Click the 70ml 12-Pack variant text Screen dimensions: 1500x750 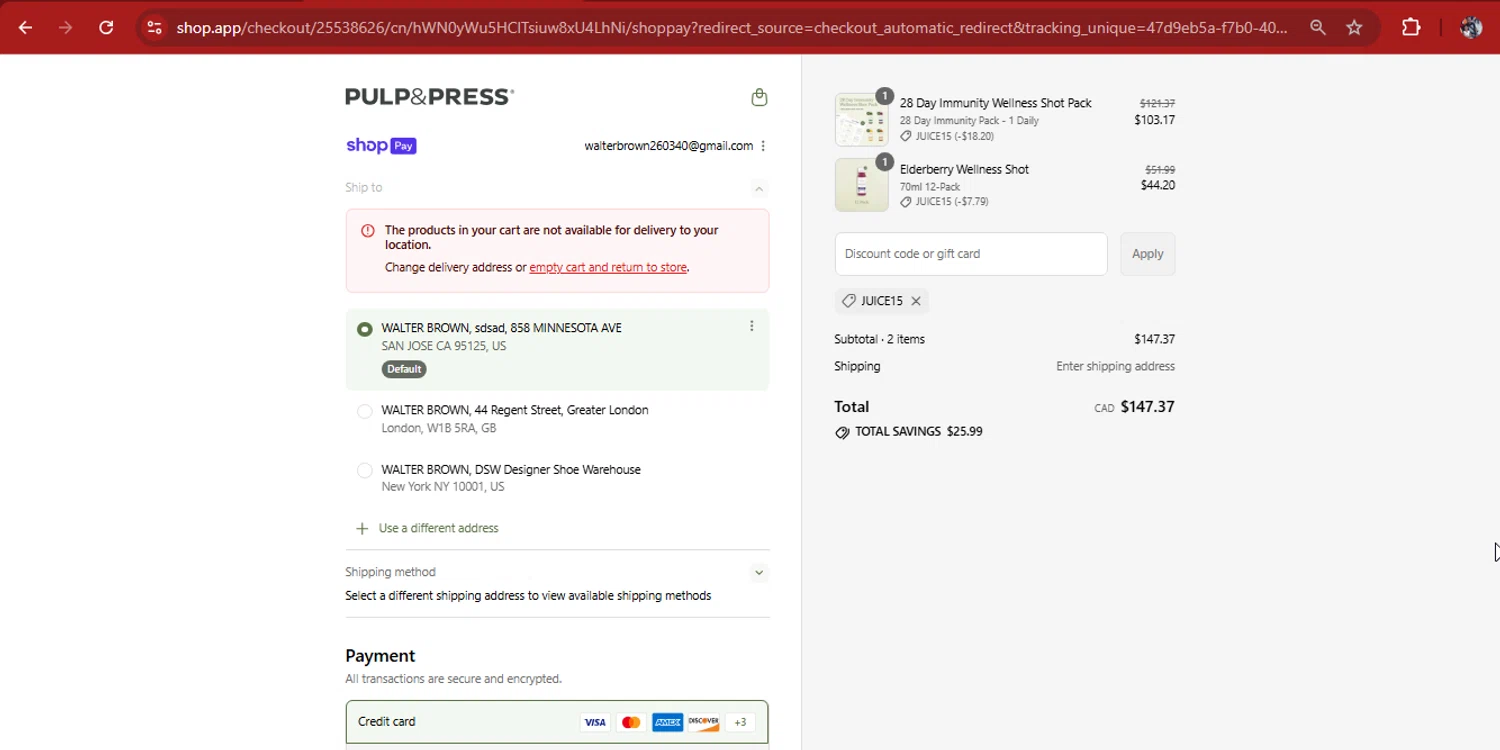[x=930, y=187]
